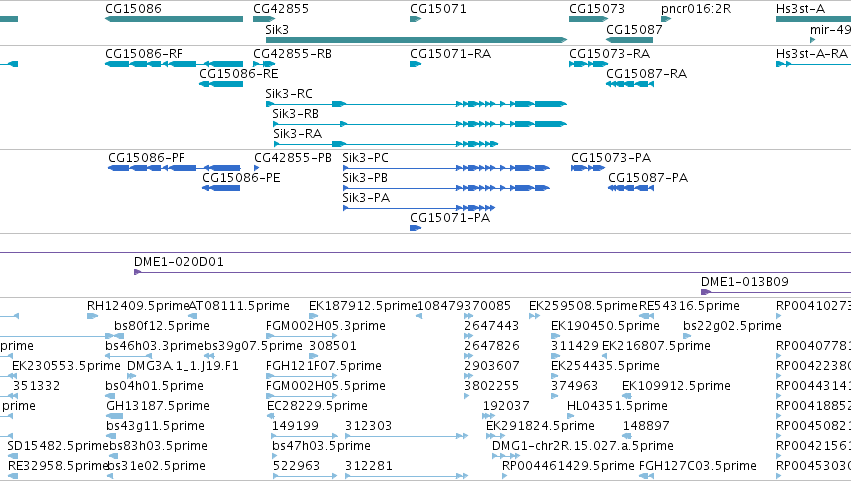
Task: Select the EK216807.5prime EST
Action: (605, 356)
